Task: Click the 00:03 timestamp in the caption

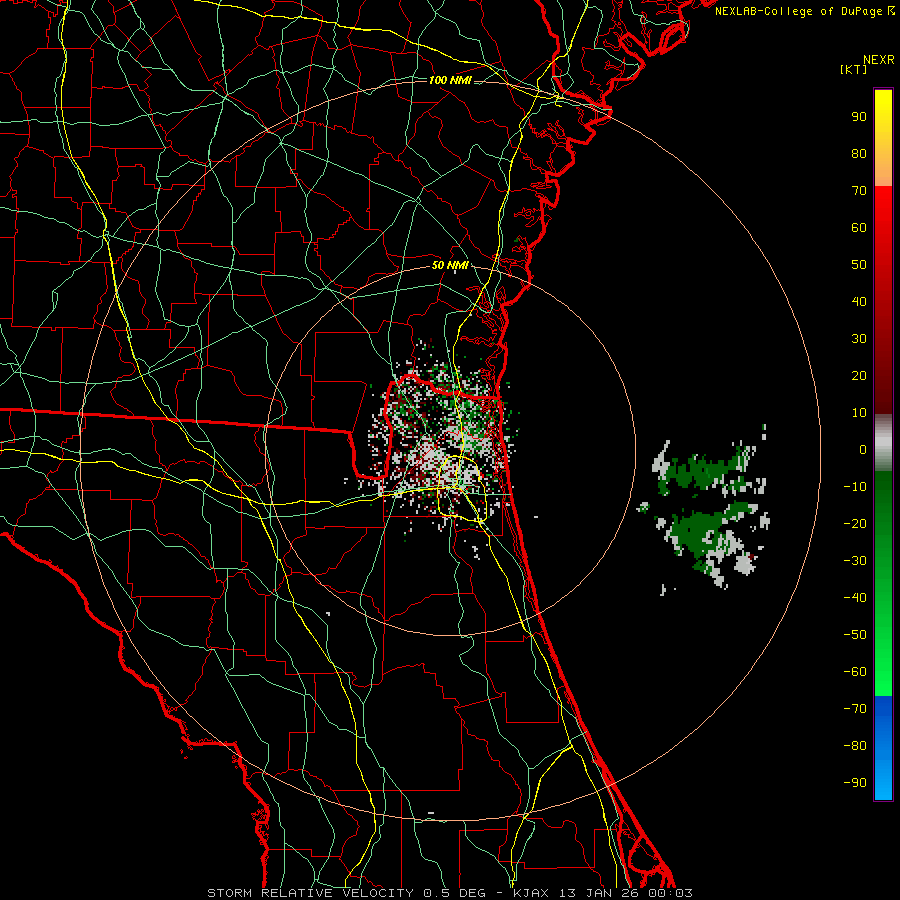Action: pos(670,893)
